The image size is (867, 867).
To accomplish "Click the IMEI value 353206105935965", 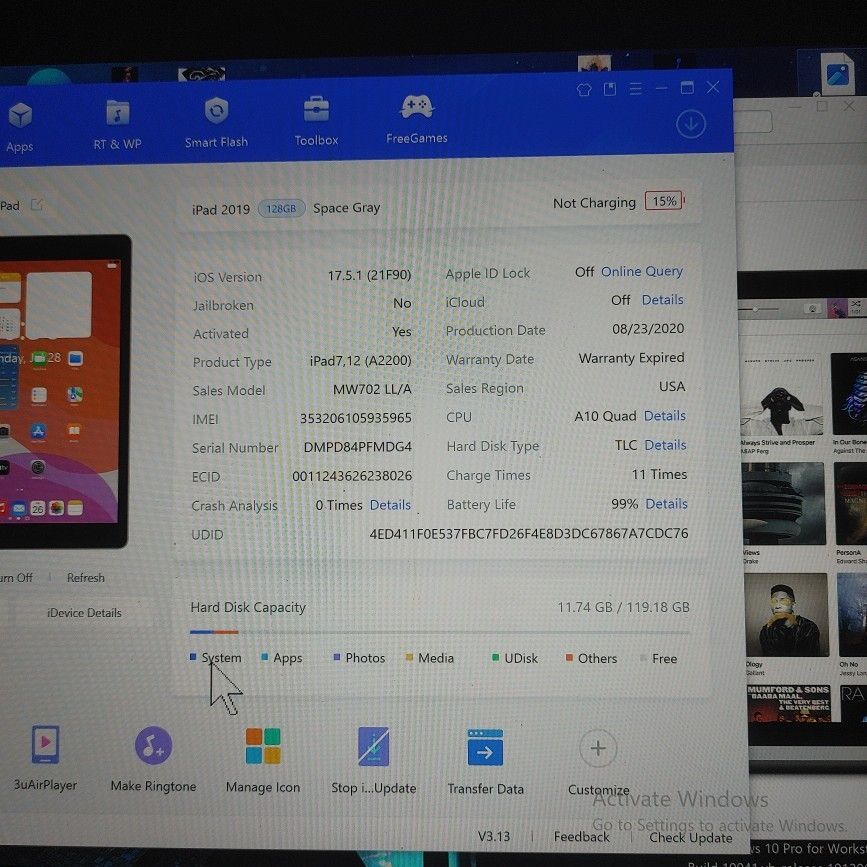I will pos(356,418).
